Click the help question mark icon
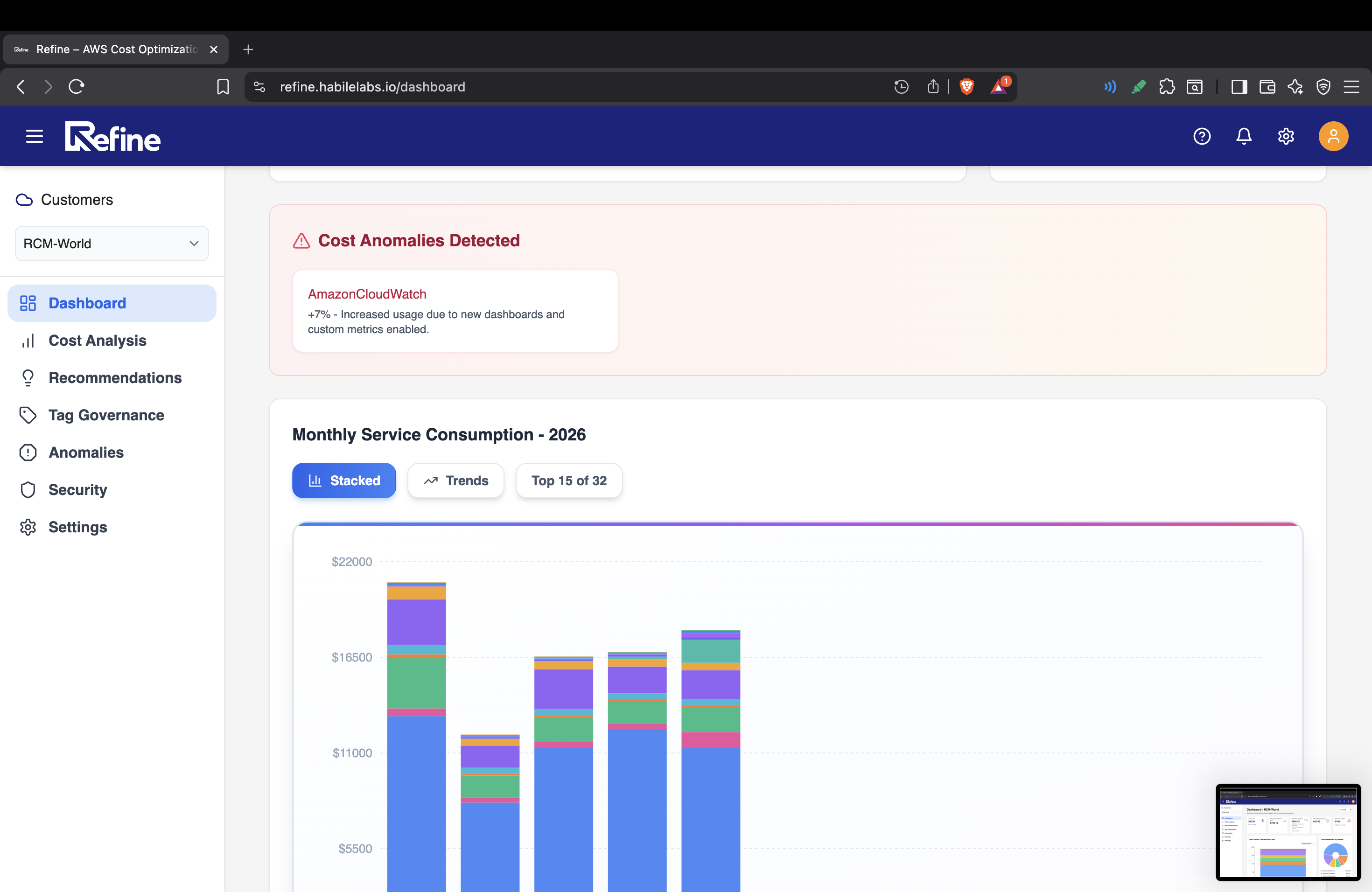 [1202, 137]
